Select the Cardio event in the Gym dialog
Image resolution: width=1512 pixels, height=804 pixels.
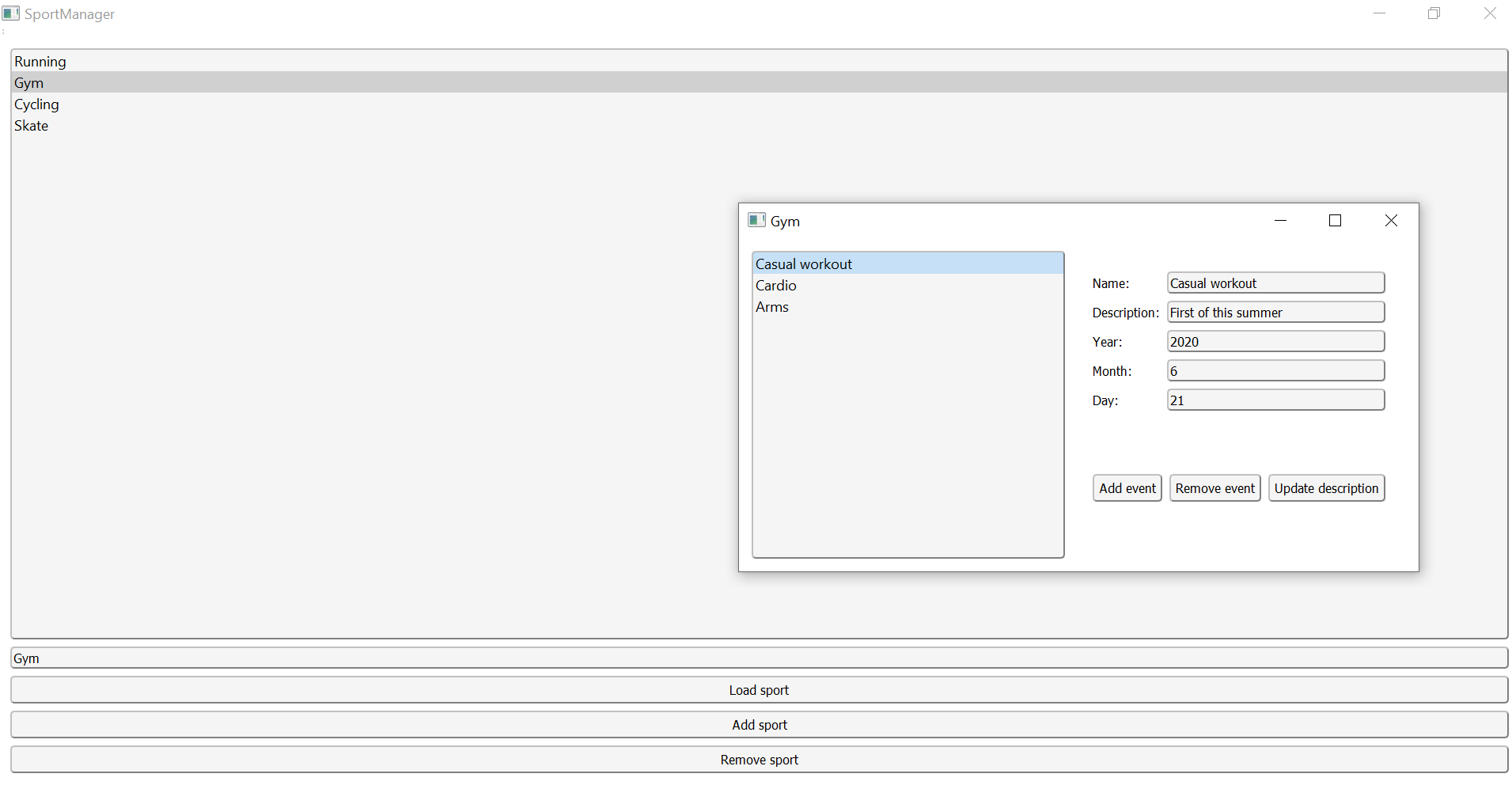pos(775,285)
